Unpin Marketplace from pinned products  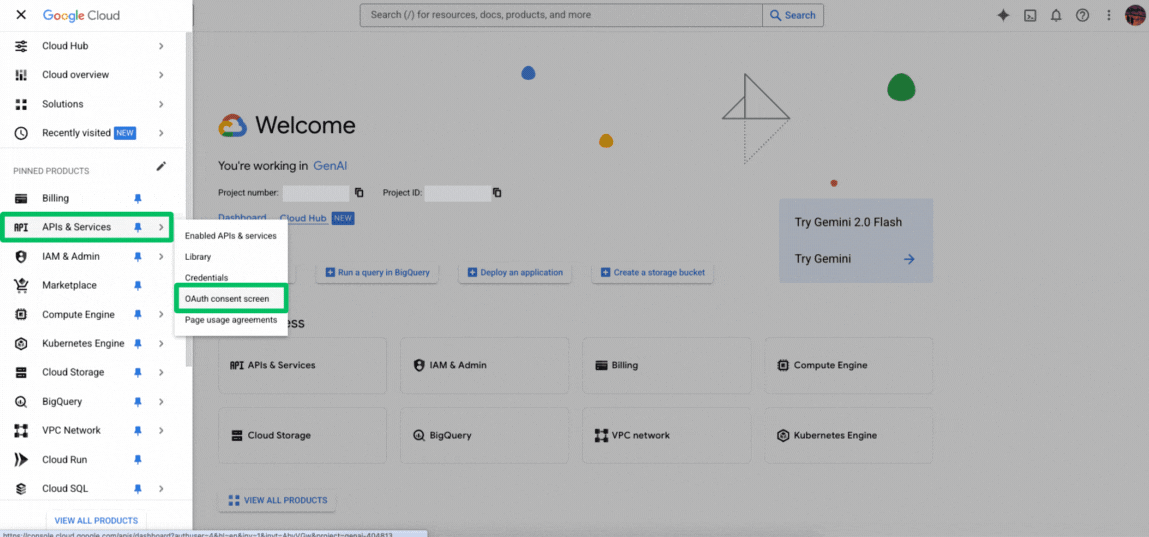coord(138,286)
